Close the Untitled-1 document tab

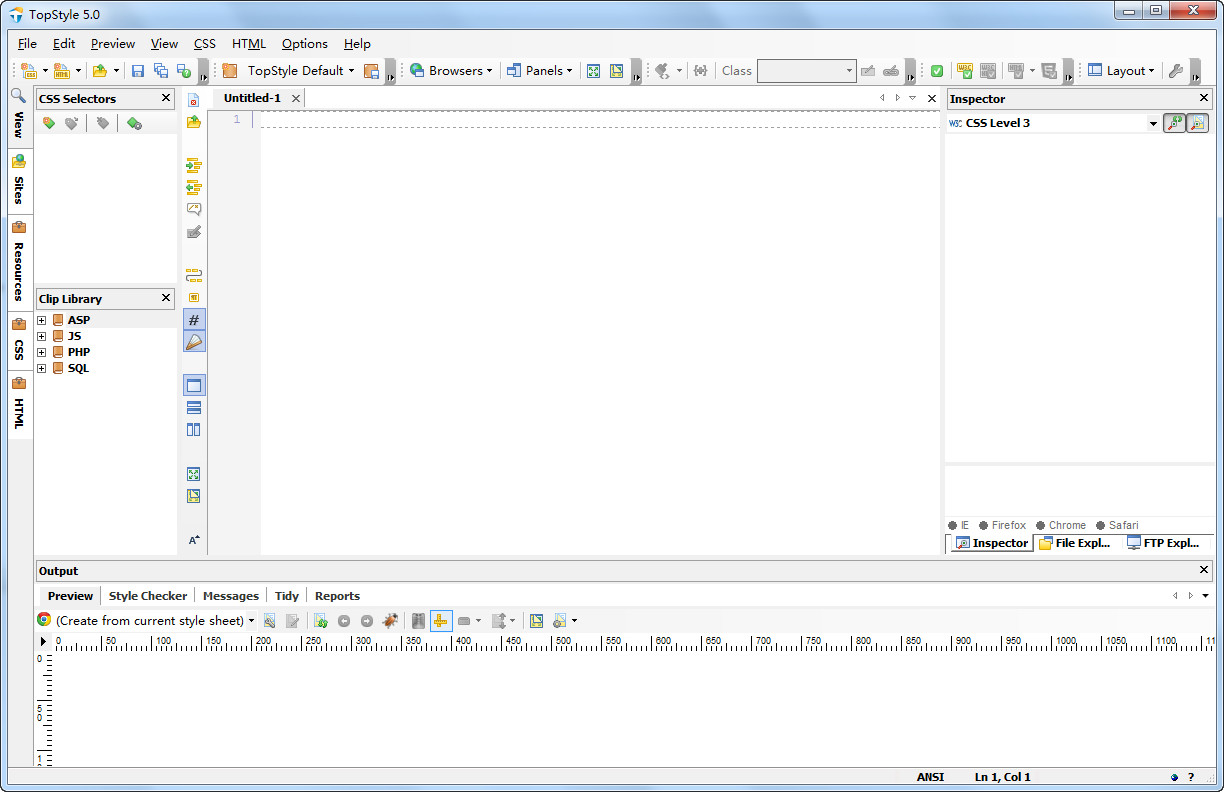(296, 98)
